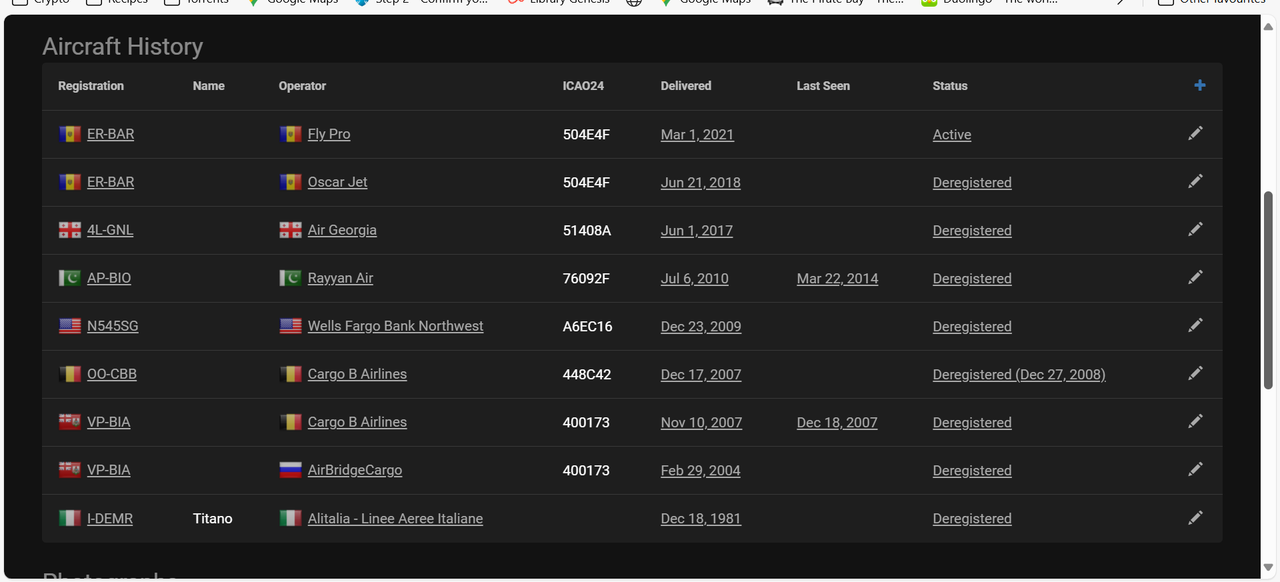
Task: Click the Russian flag beside AirBridgeCargo
Action: point(290,470)
